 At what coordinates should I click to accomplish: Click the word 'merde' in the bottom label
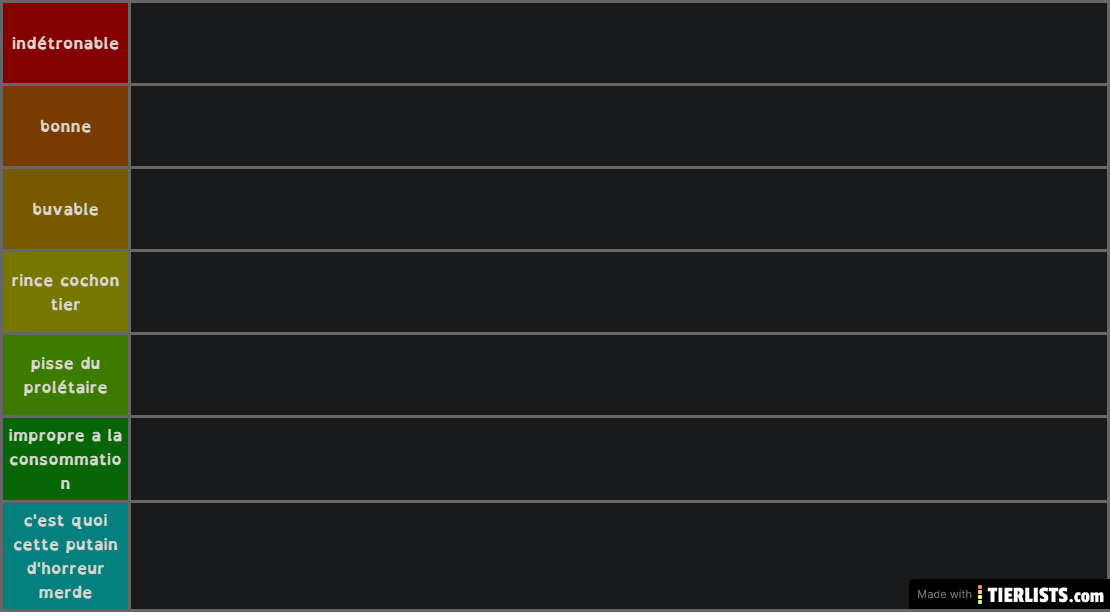point(65,592)
